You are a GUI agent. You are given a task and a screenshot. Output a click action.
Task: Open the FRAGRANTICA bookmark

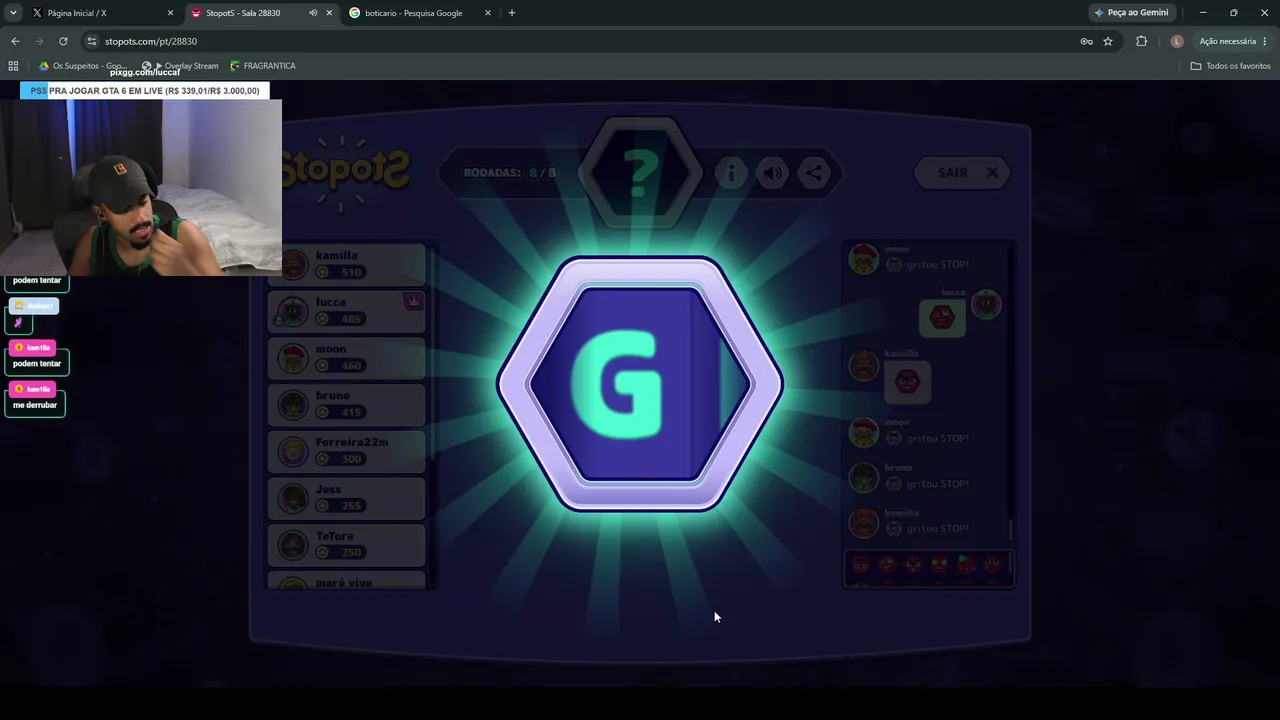point(263,66)
